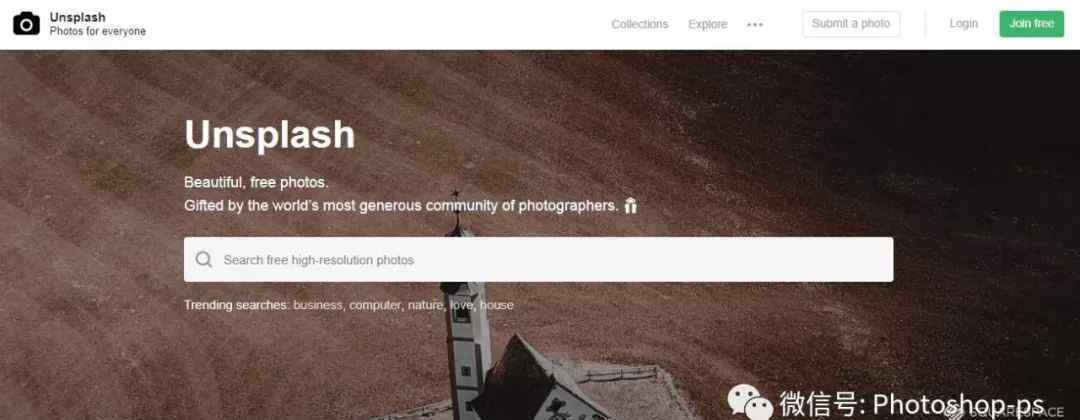Click the Login link
Viewport: 1080px width, 420px height.
click(x=963, y=23)
